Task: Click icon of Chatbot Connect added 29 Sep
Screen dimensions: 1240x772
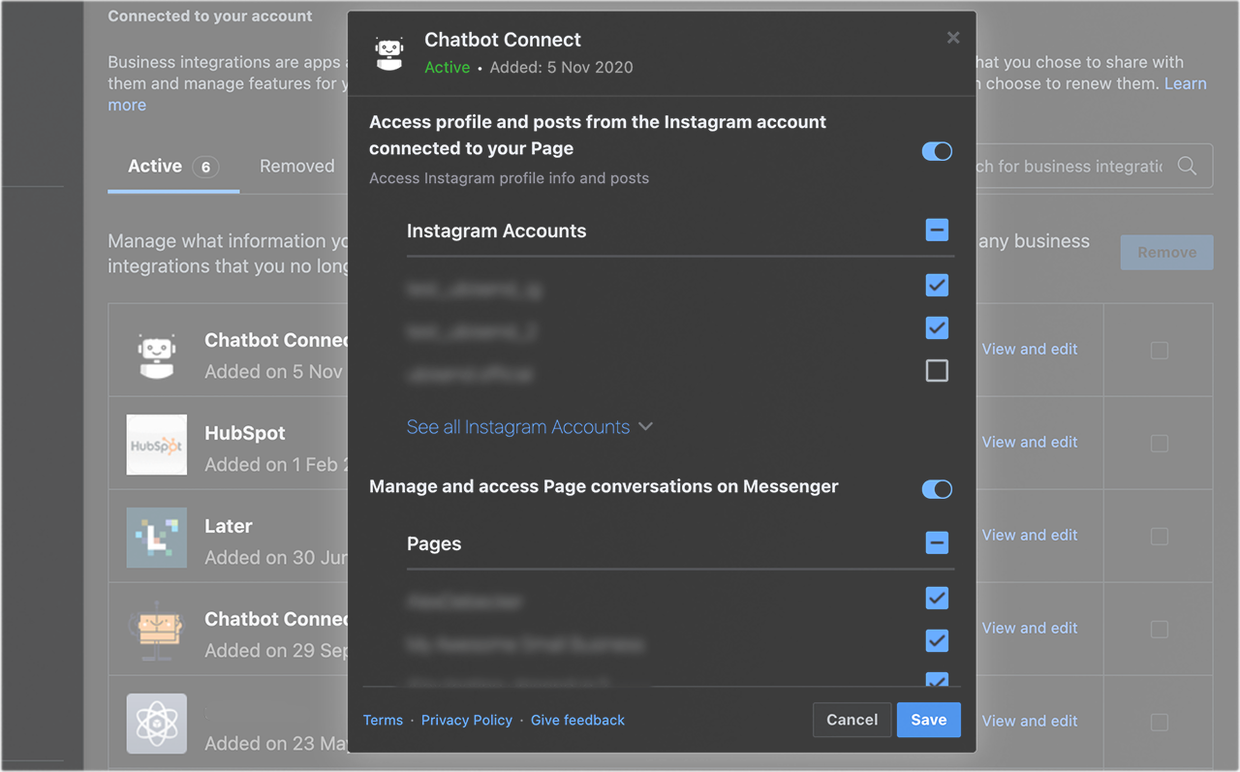Action: (157, 631)
